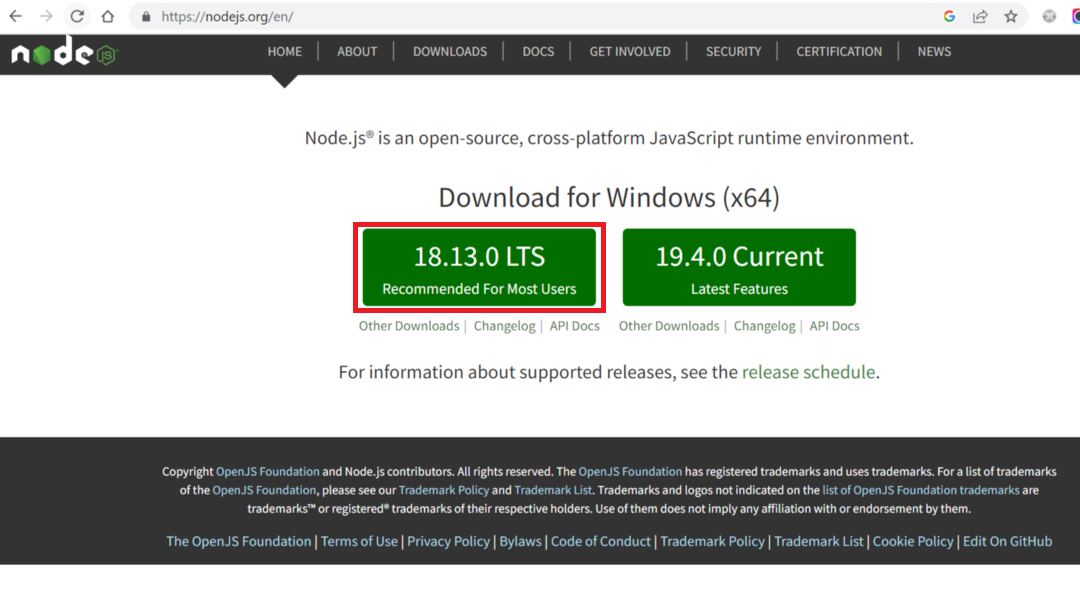Go to the DOWNLOADS page
The height and width of the screenshot is (597, 1080).
pyautogui.click(x=450, y=52)
